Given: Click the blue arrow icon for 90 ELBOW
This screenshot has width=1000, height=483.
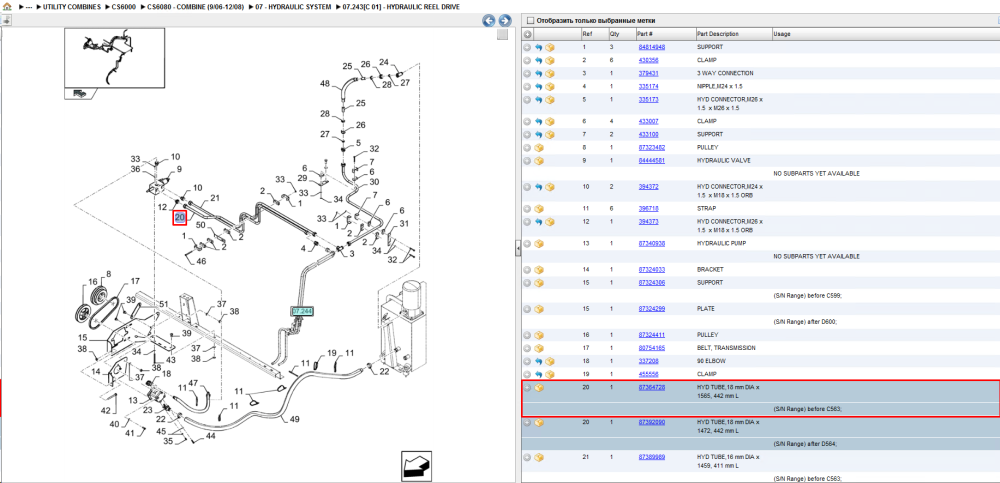Looking at the screenshot, I should (538, 361).
